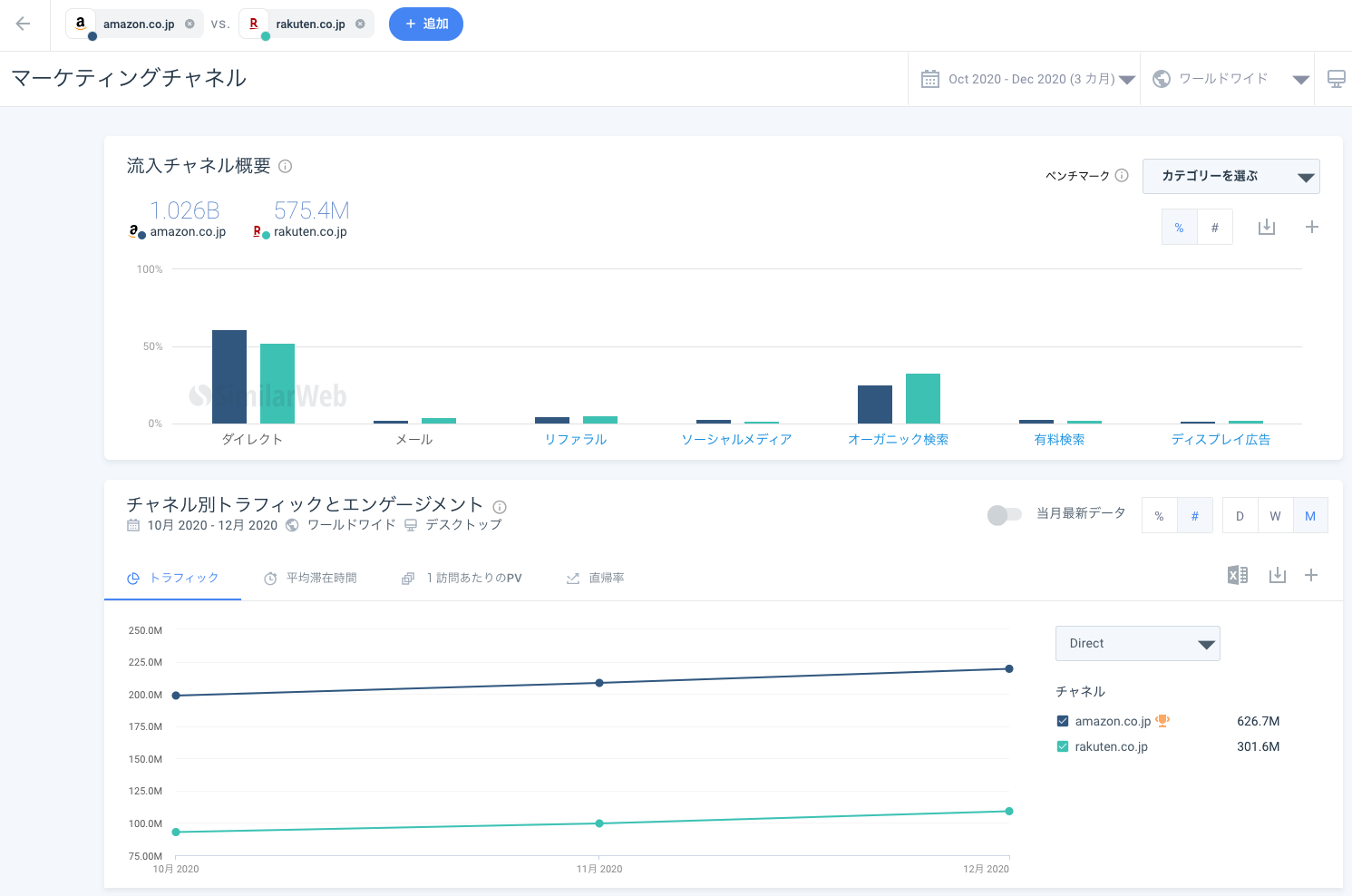Click the desktop icon beside デスクトップ
Image resolution: width=1352 pixels, height=896 pixels.
[x=411, y=525]
